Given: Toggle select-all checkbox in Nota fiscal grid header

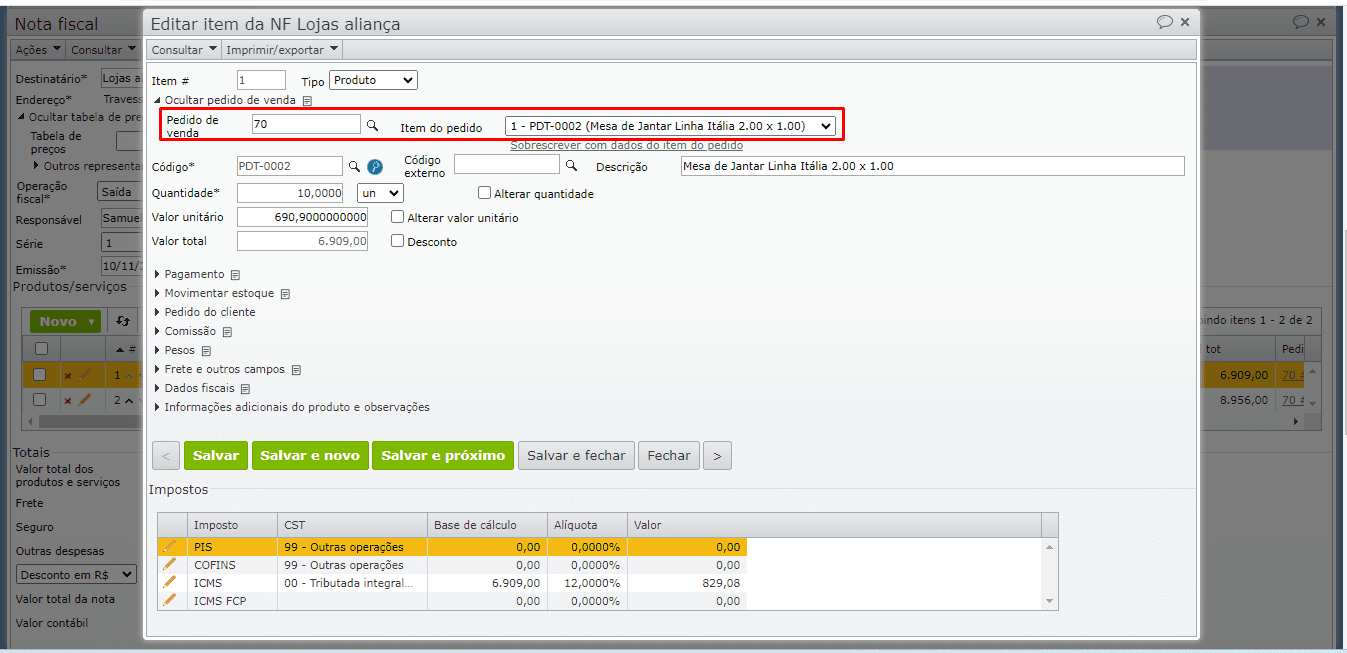Looking at the screenshot, I should point(41,349).
